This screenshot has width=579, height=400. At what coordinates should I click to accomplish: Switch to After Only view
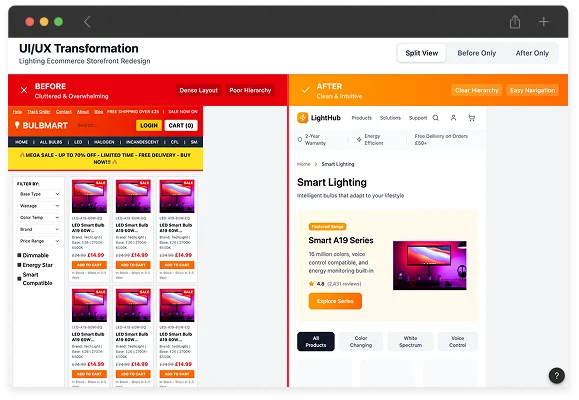click(532, 53)
